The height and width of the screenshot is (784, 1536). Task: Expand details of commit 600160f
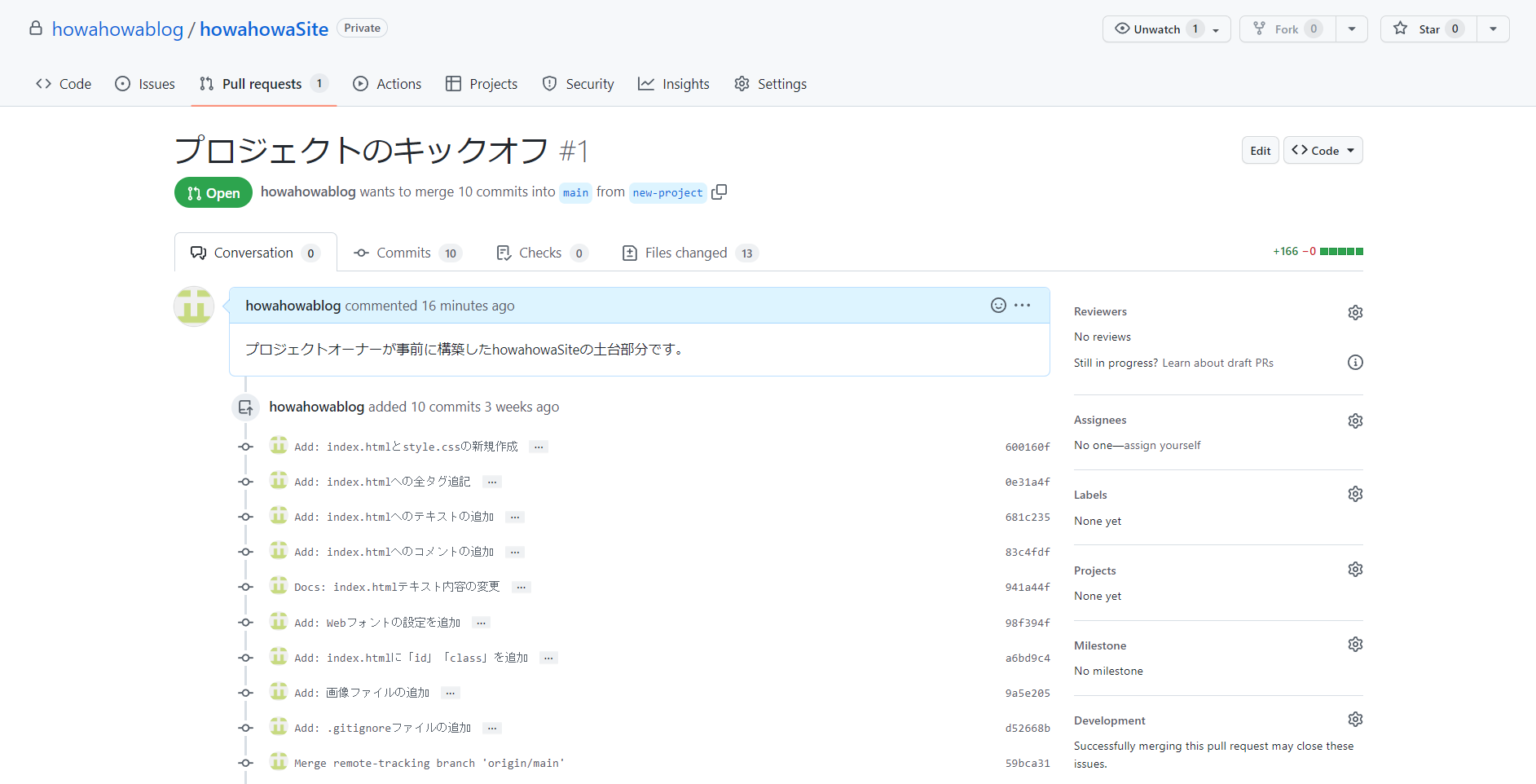point(539,447)
